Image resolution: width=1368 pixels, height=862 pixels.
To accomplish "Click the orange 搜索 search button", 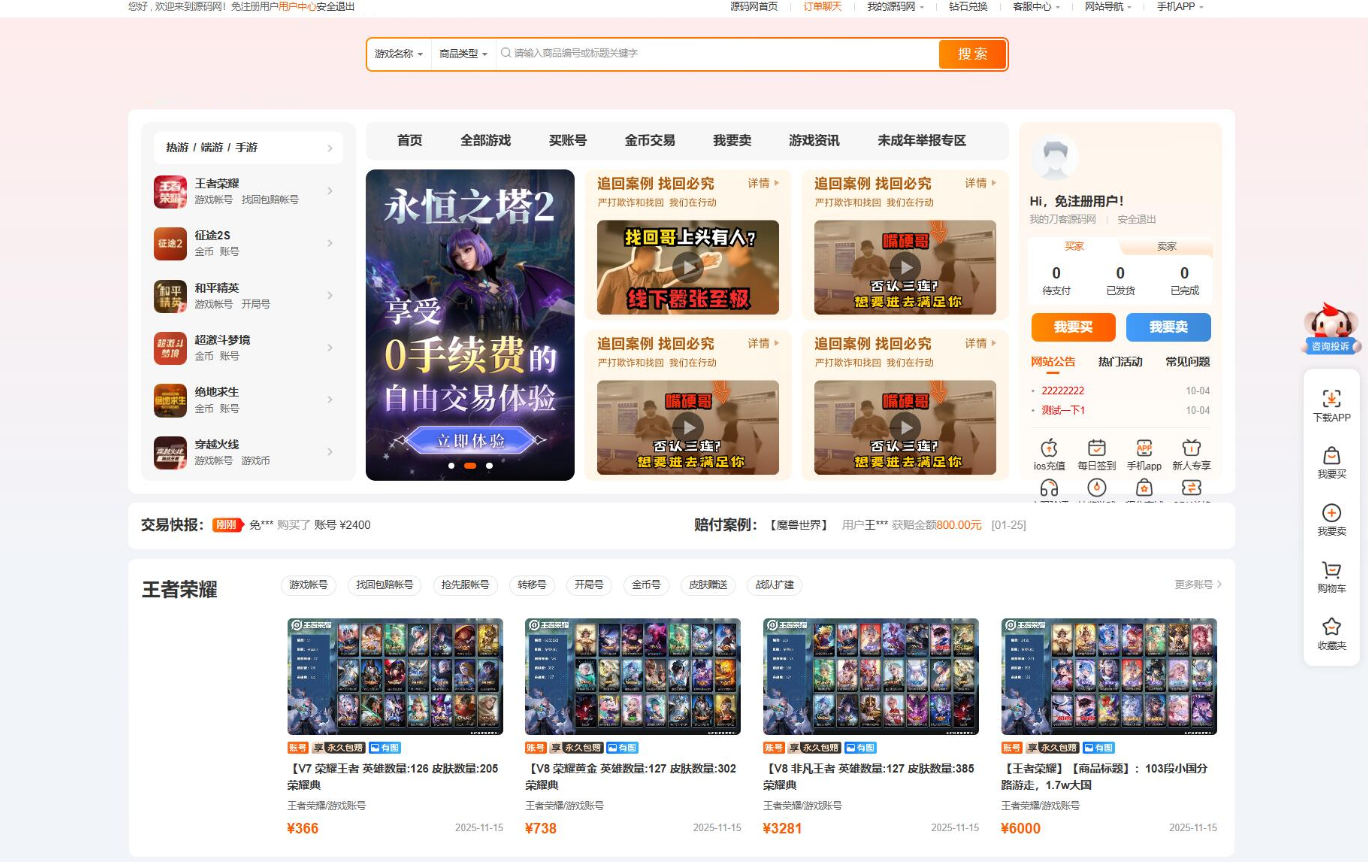I will click(972, 54).
